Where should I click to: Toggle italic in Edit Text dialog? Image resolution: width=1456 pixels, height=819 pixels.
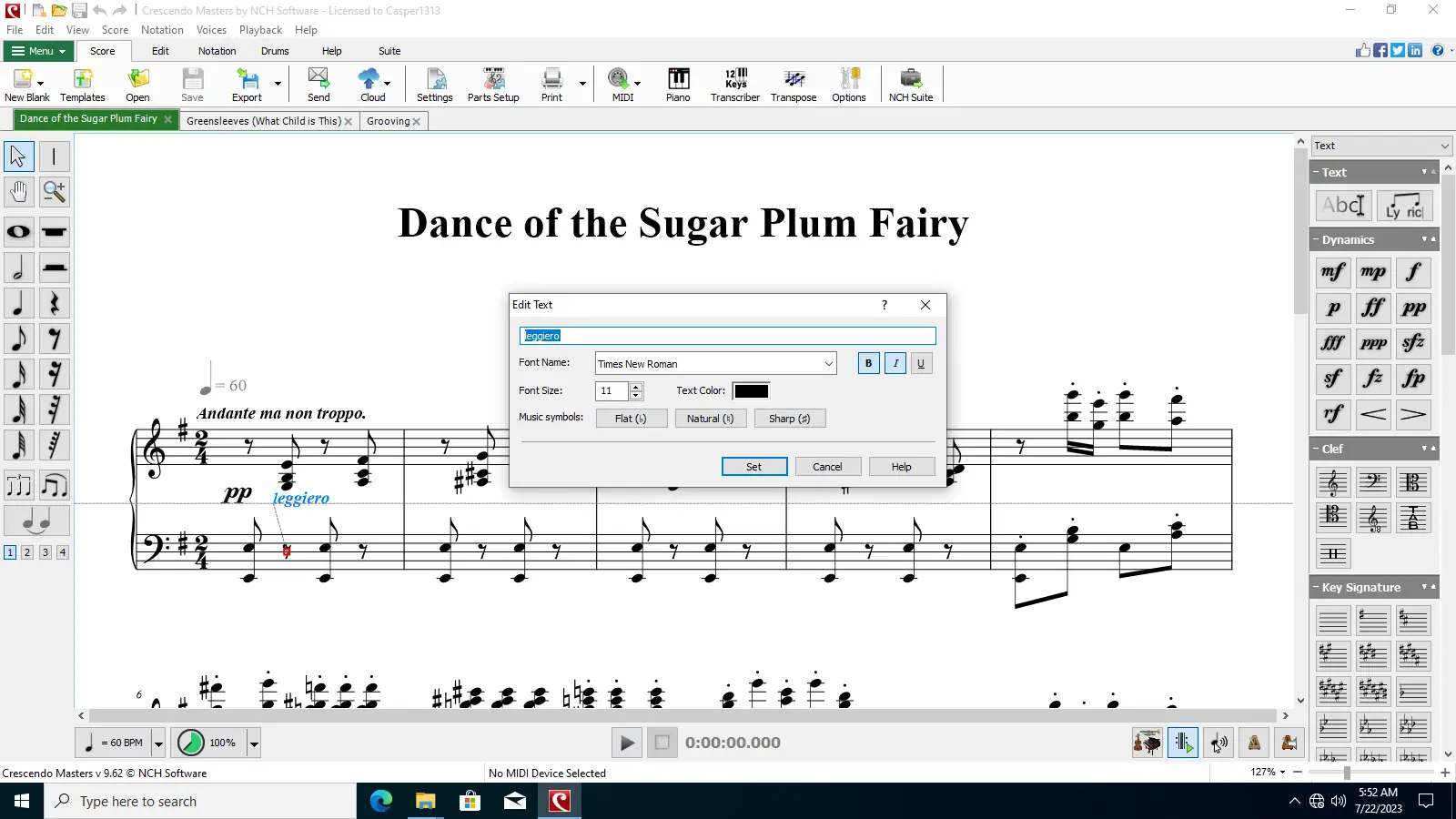(x=895, y=364)
